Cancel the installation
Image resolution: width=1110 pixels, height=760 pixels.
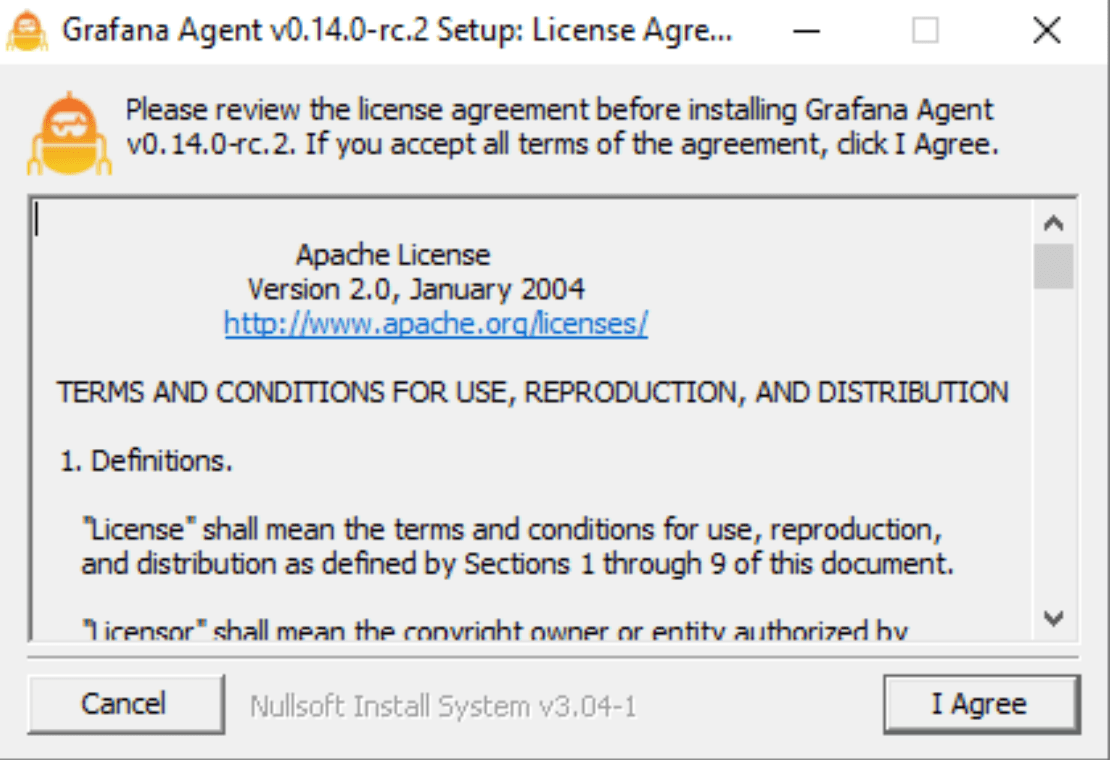125,704
